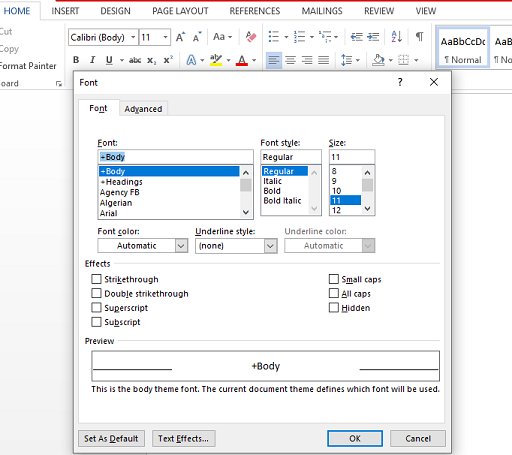The height and width of the screenshot is (455, 512).
Task: Click Font dialog help question mark
Action: tap(400, 82)
